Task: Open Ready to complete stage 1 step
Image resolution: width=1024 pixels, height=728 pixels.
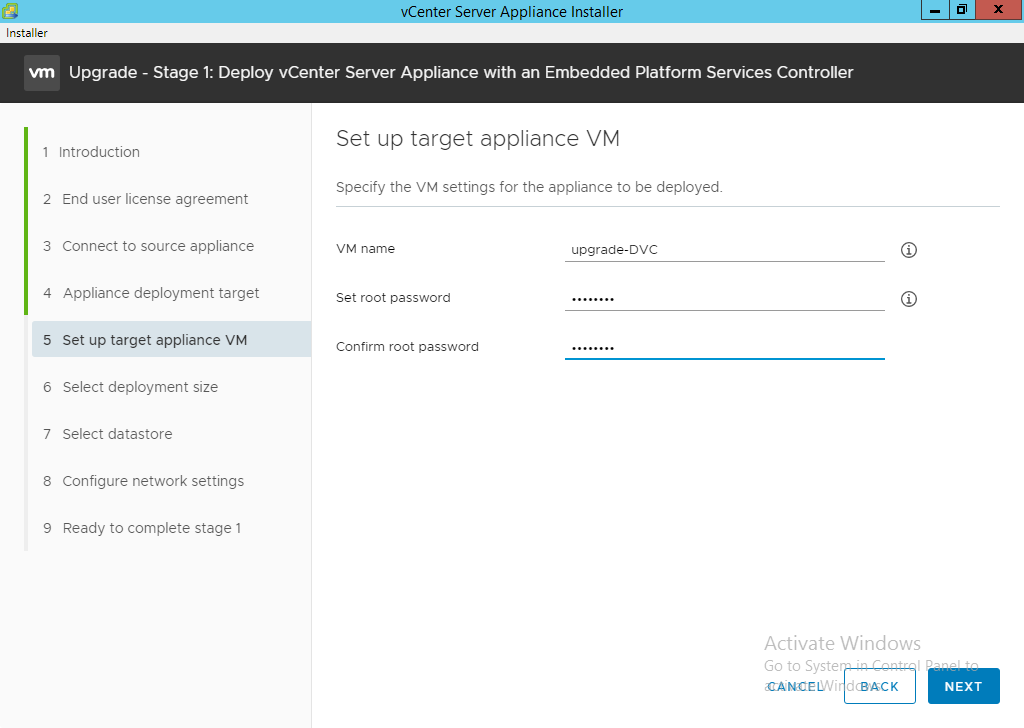Action: pos(142,528)
